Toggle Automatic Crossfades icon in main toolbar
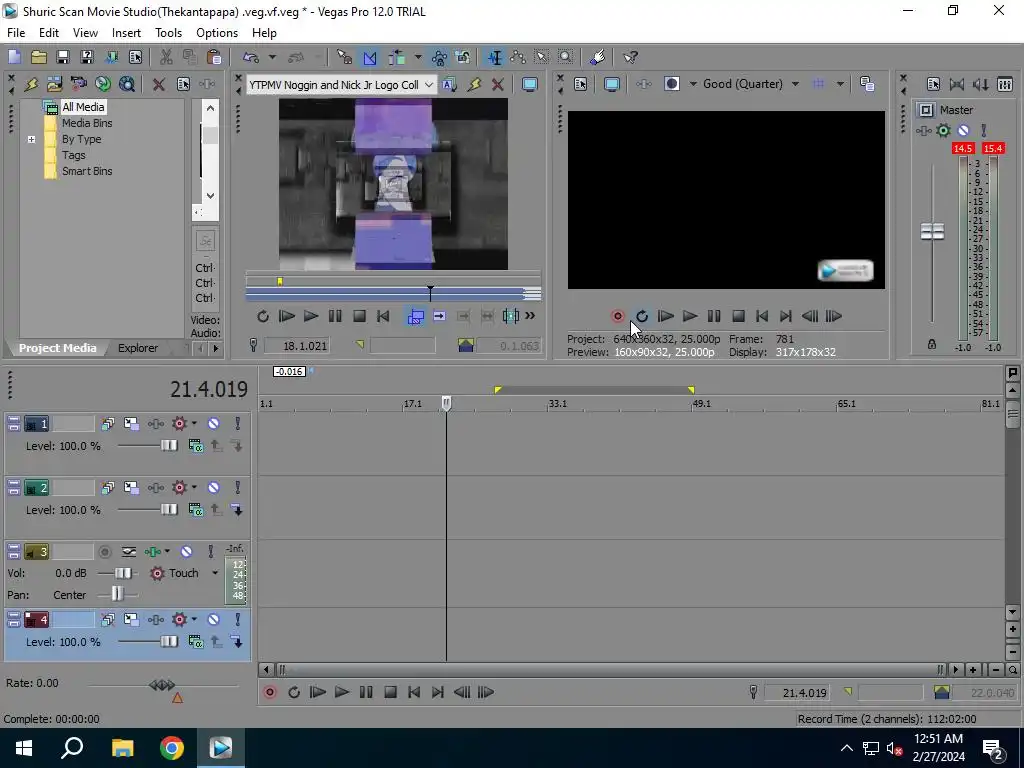 [370, 57]
